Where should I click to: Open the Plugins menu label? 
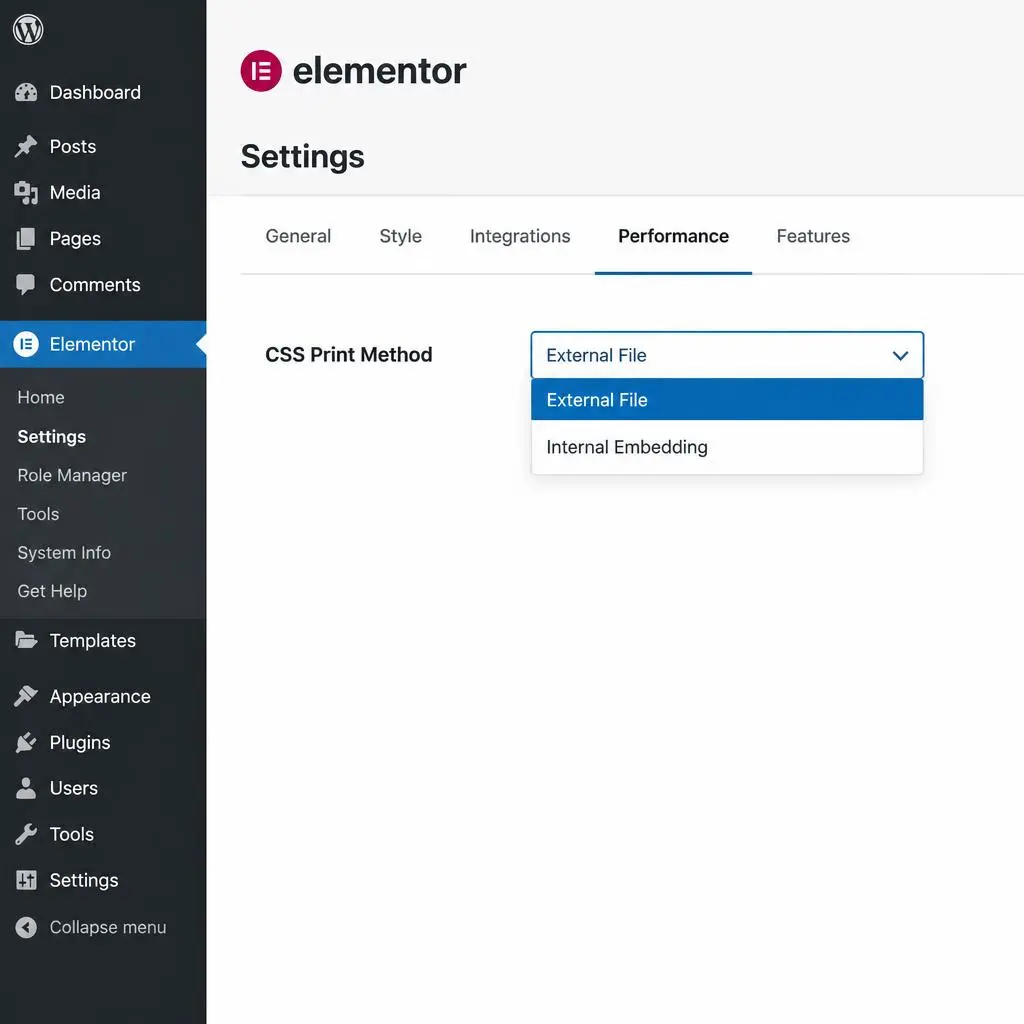pyautogui.click(x=80, y=743)
